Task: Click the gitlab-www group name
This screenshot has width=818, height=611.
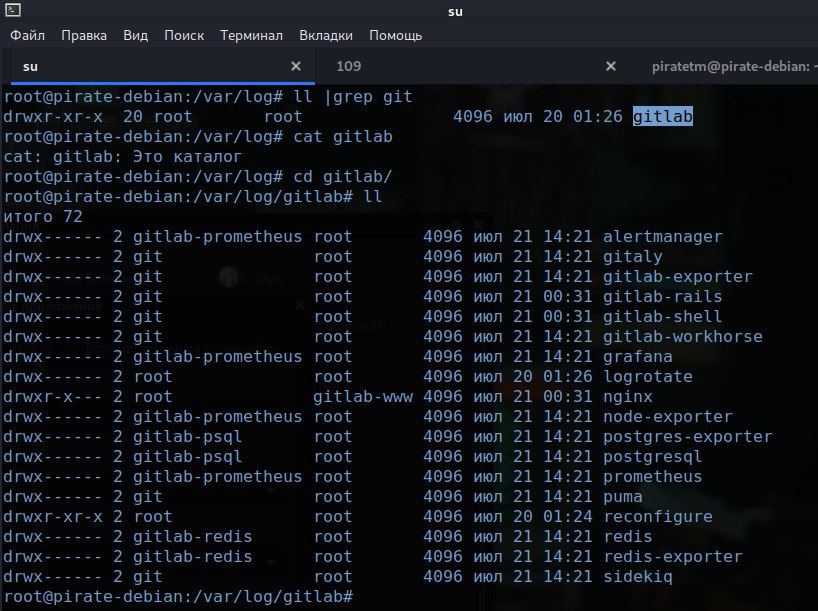Action: [x=363, y=397]
